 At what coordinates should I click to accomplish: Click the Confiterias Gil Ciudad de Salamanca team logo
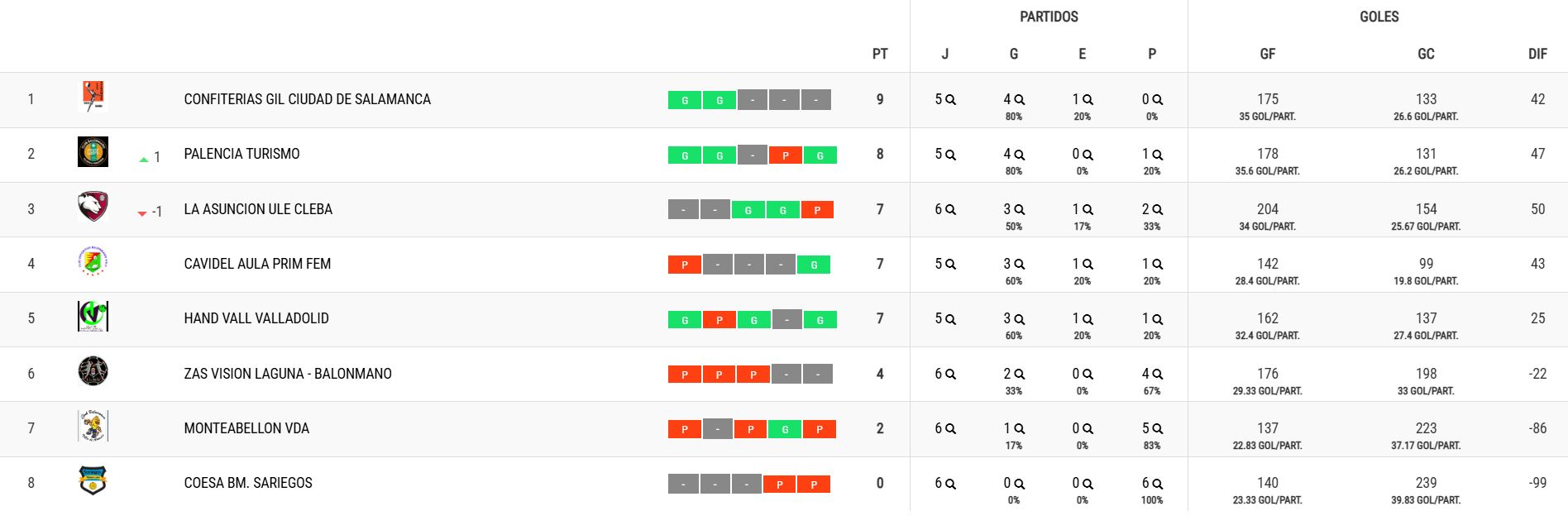click(93, 97)
